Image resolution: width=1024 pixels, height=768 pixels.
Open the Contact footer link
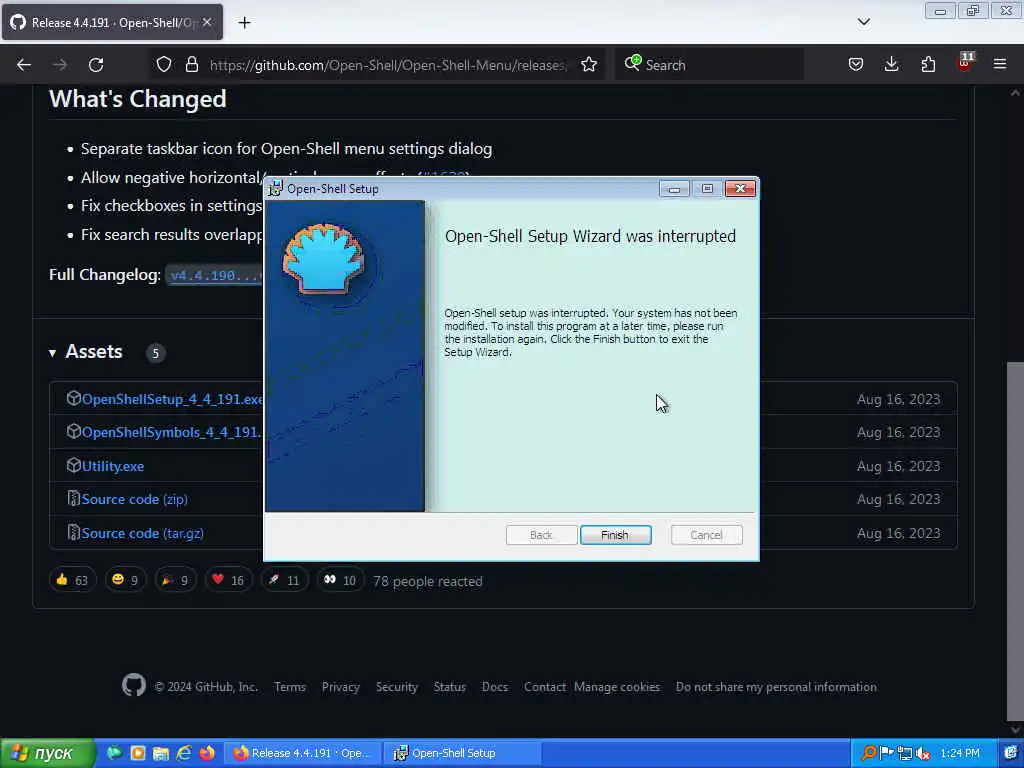(x=545, y=687)
